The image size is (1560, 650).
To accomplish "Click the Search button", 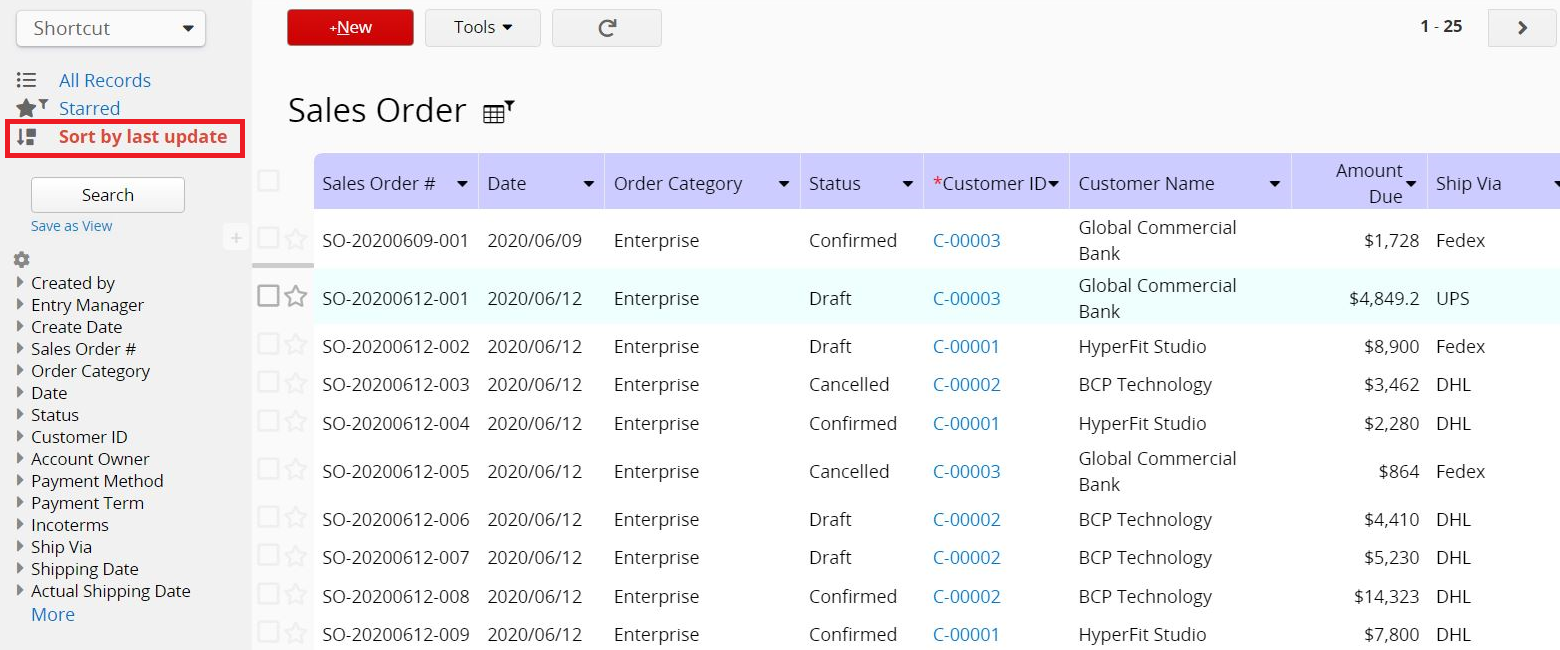I will tap(108, 195).
